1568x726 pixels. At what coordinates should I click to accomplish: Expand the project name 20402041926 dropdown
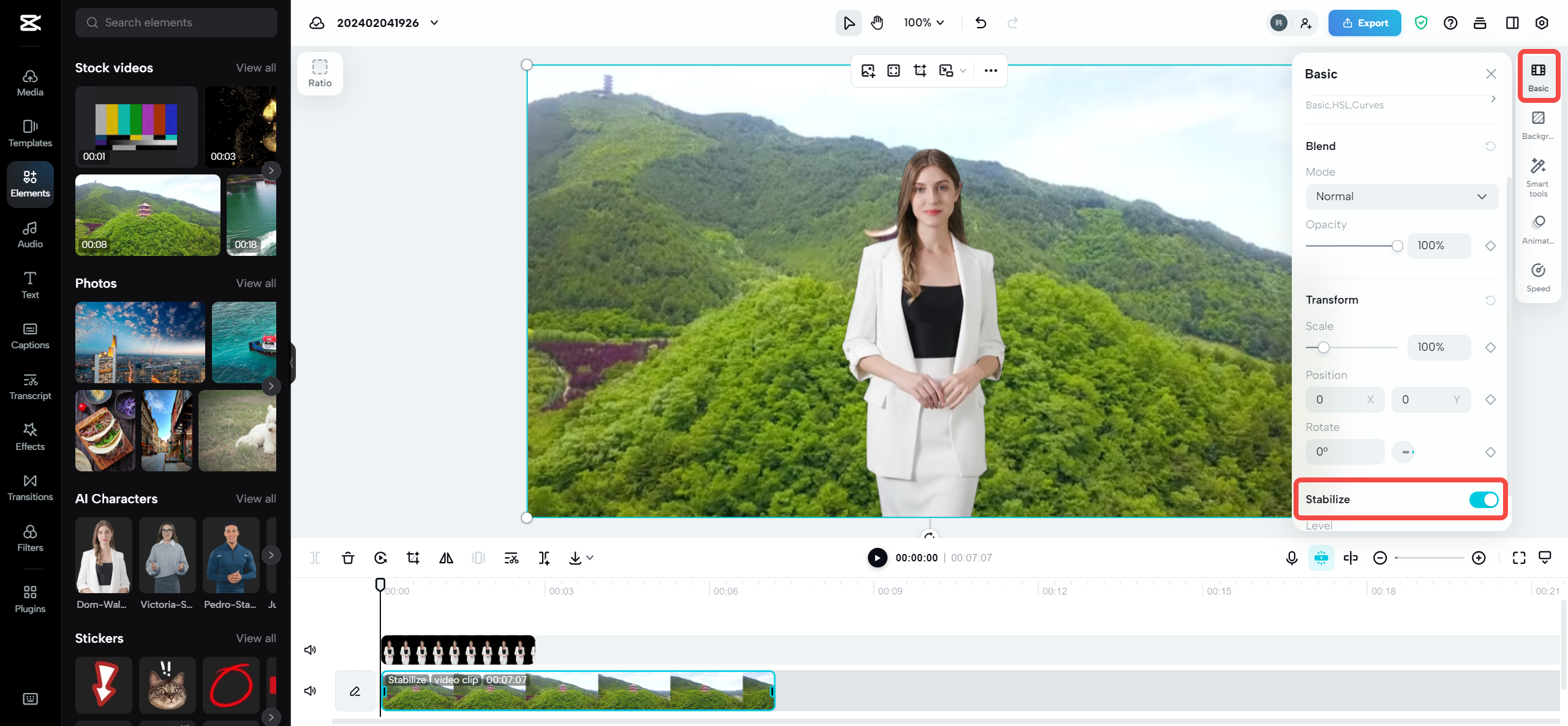coord(435,23)
